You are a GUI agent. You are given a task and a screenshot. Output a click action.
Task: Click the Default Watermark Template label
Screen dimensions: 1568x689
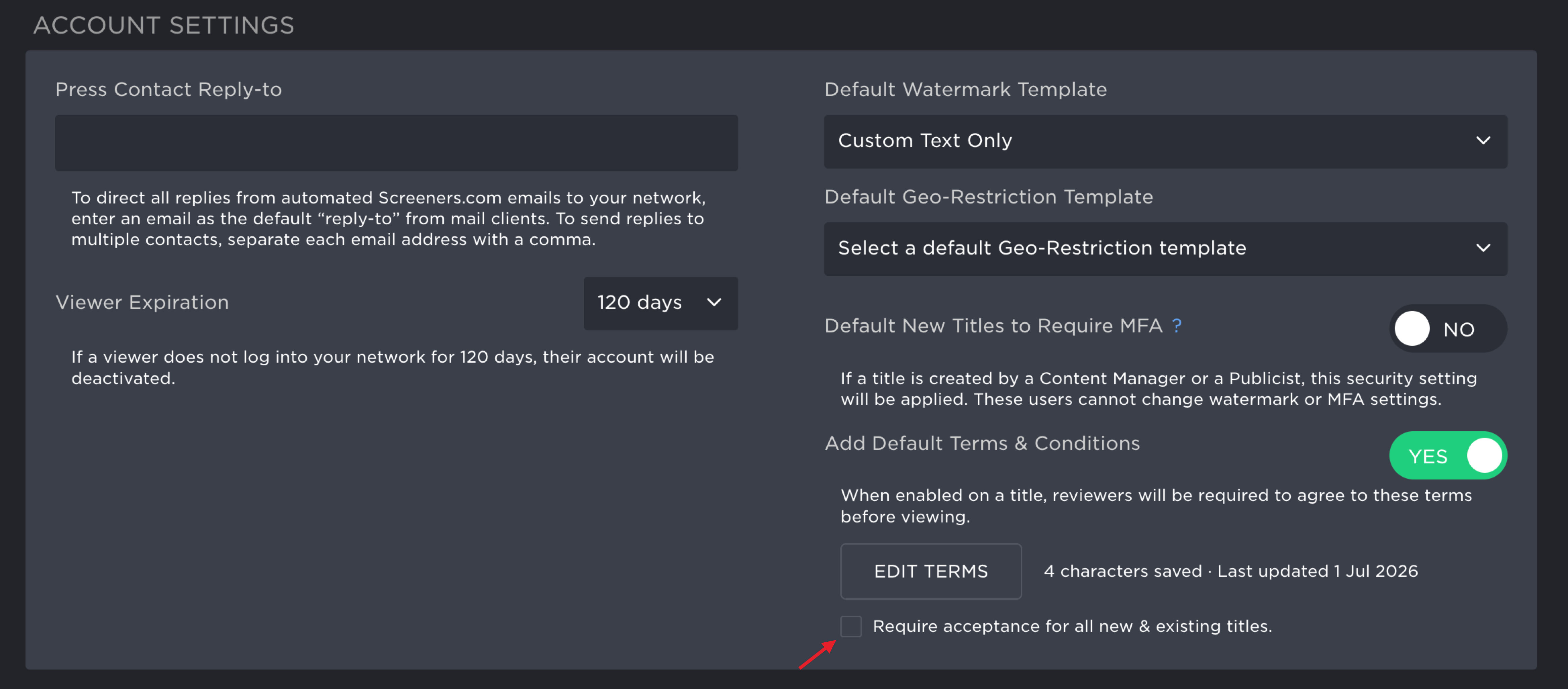965,90
